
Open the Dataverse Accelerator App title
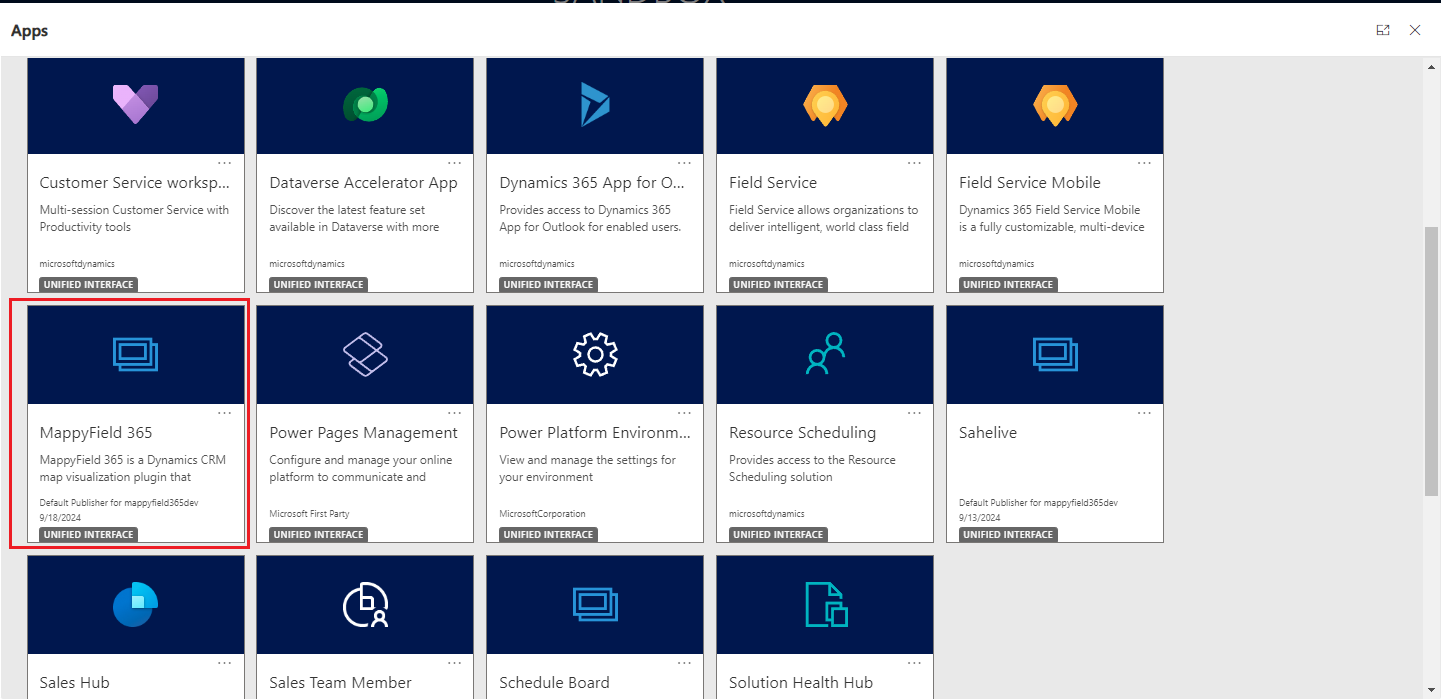pyautogui.click(x=363, y=183)
